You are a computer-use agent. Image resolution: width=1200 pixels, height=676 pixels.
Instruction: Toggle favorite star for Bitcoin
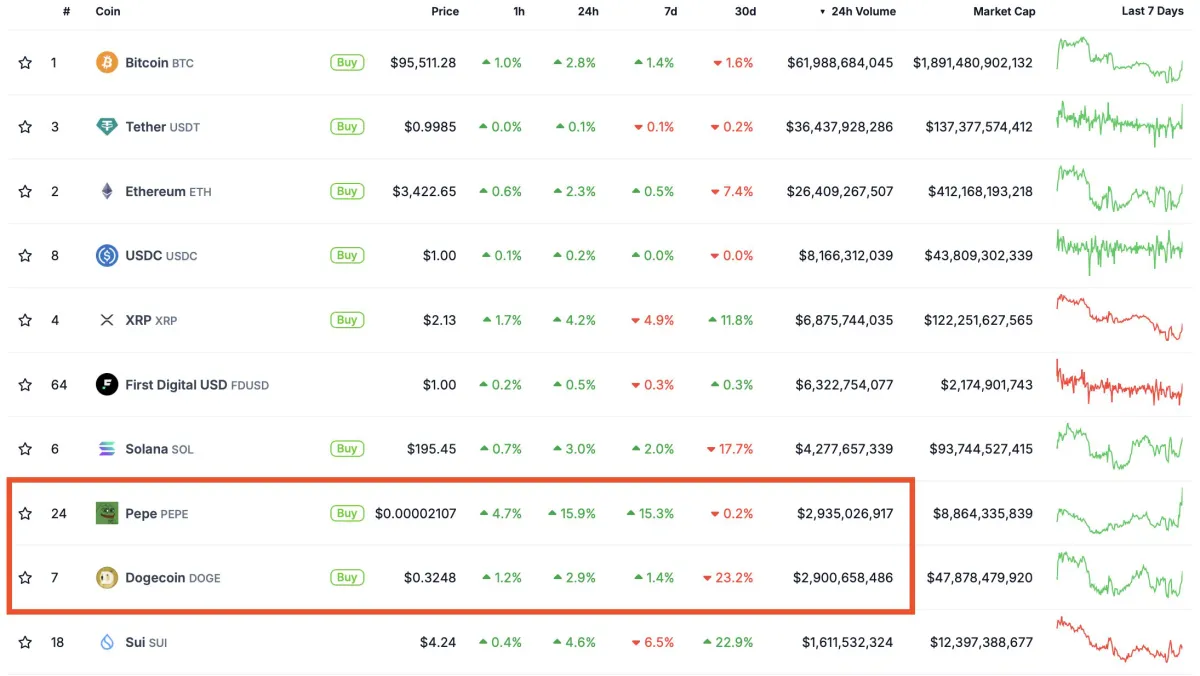[x=25, y=63]
